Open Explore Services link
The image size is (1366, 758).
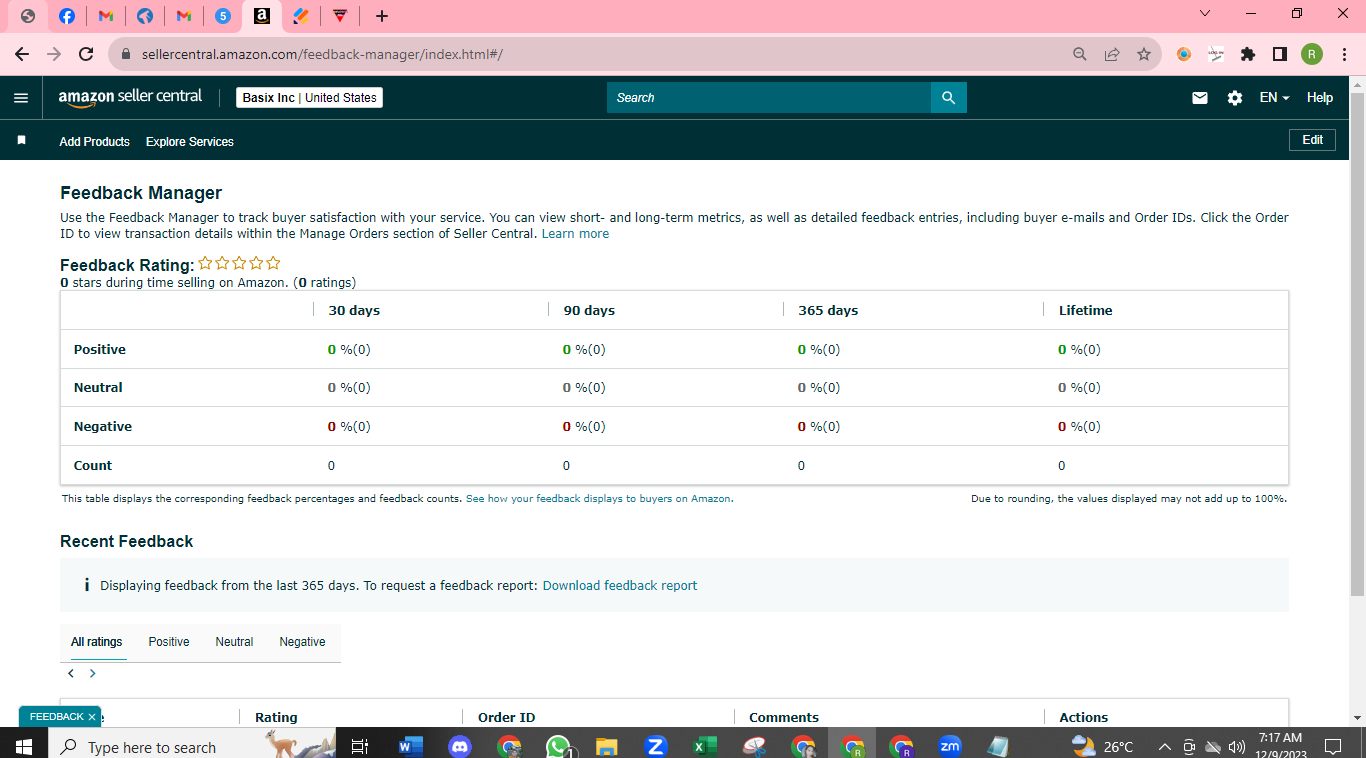pos(190,142)
